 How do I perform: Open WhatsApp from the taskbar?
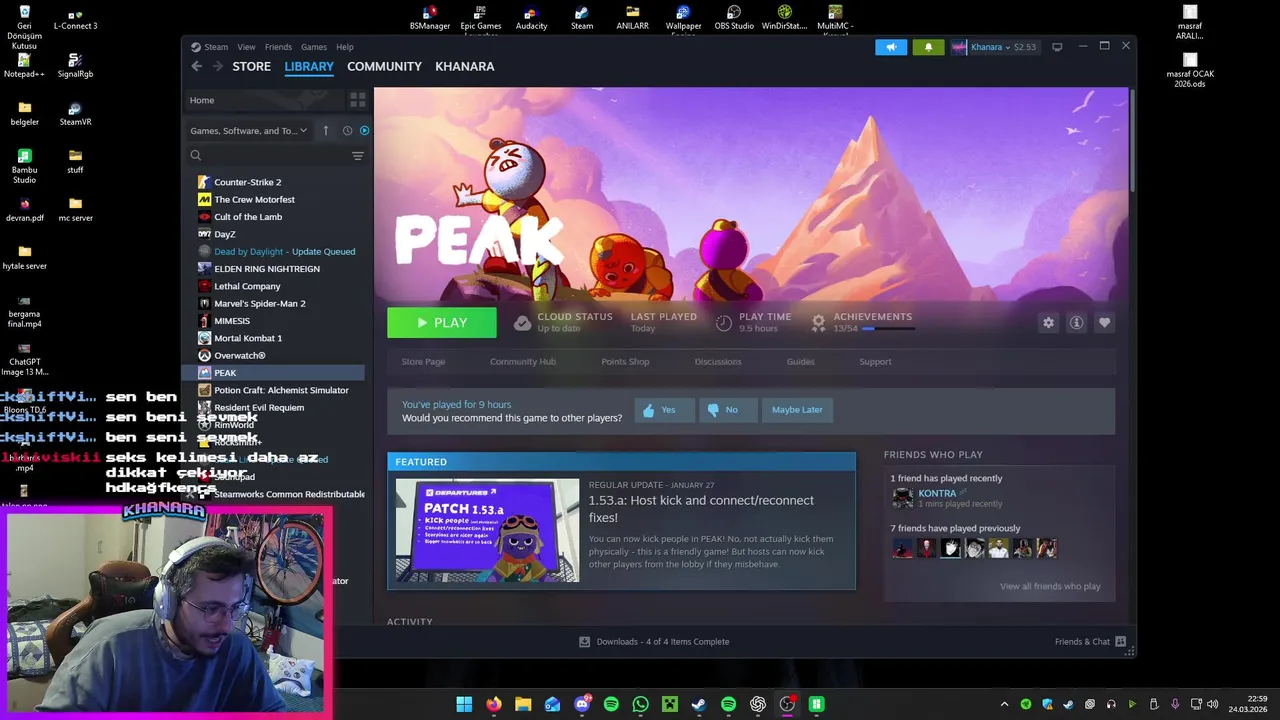tap(640, 704)
